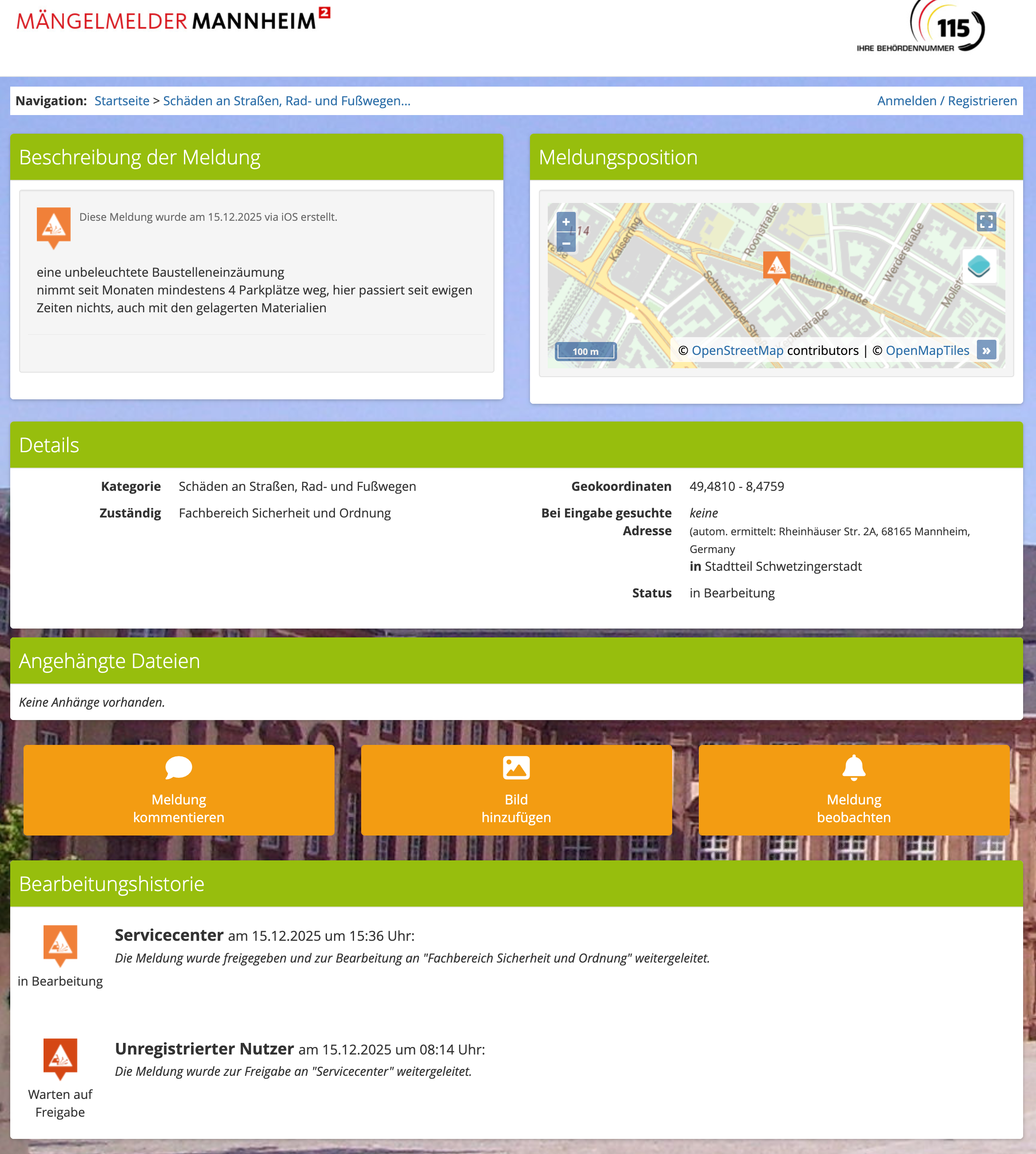
Task: Toggle map fullscreen mode
Action: 986,221
